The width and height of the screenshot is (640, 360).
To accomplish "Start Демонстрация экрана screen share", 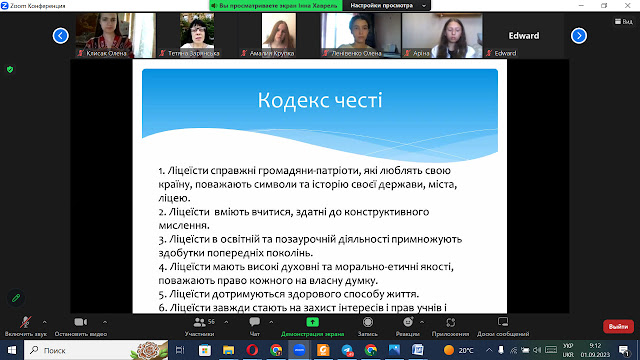I will (313, 326).
